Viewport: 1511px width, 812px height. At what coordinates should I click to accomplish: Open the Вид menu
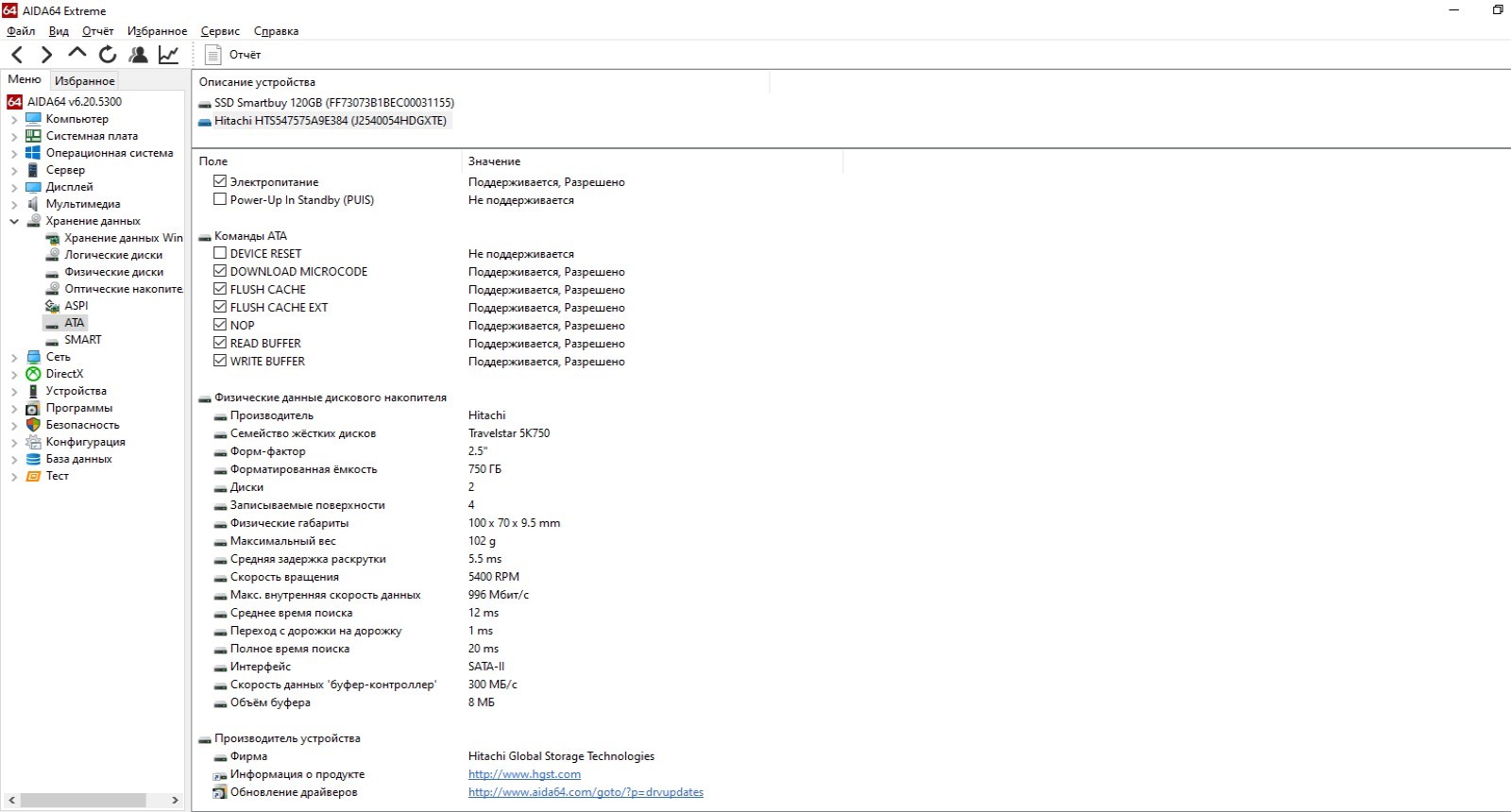click(59, 31)
